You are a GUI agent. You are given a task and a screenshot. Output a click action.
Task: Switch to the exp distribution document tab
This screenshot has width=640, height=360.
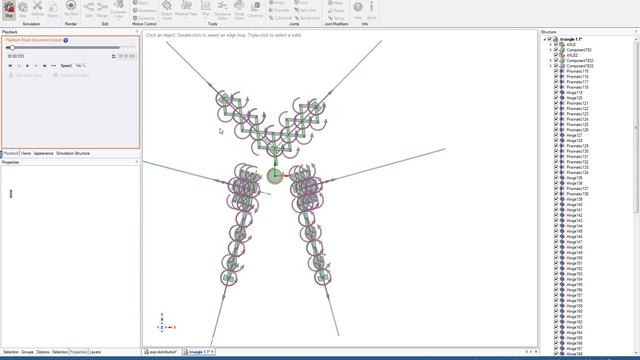160,352
